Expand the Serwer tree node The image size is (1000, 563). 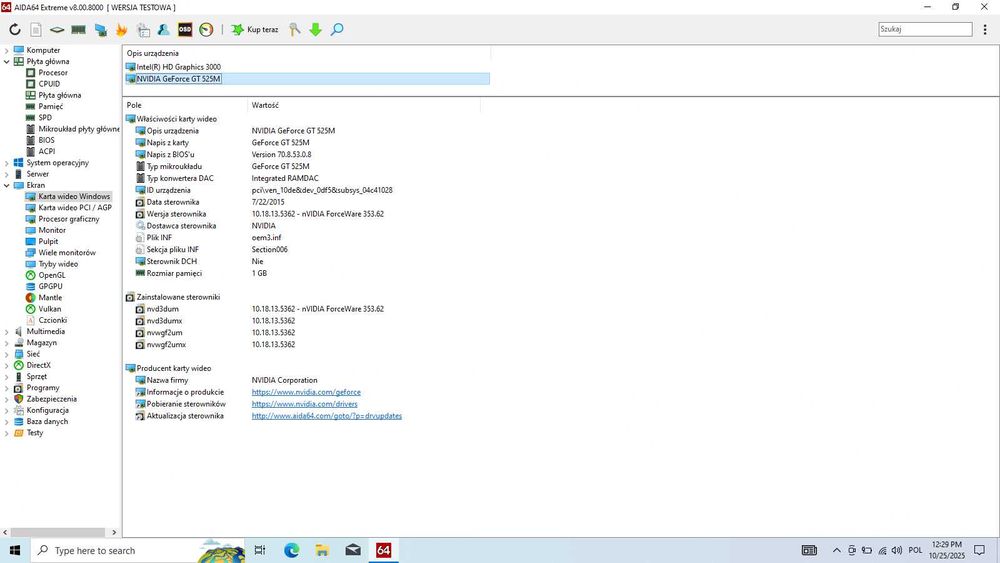click(x=6, y=174)
